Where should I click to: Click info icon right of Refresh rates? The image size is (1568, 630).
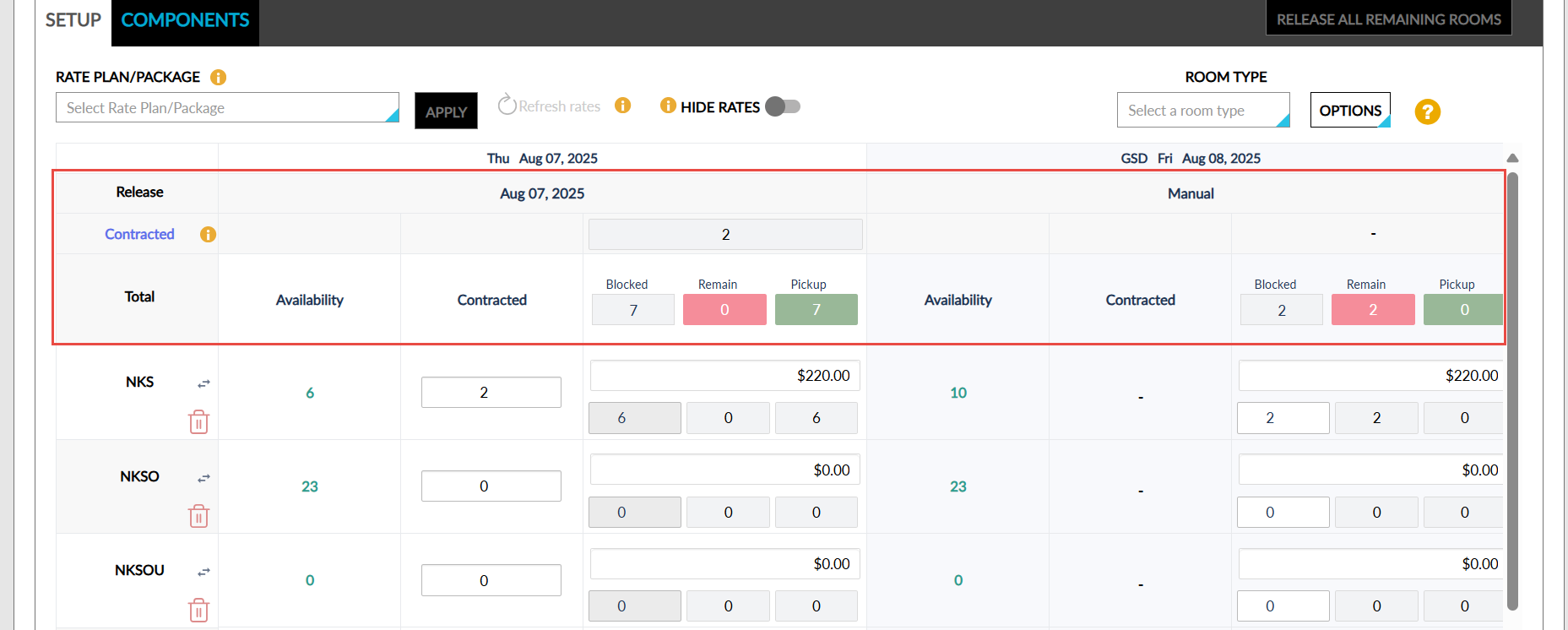tap(623, 106)
